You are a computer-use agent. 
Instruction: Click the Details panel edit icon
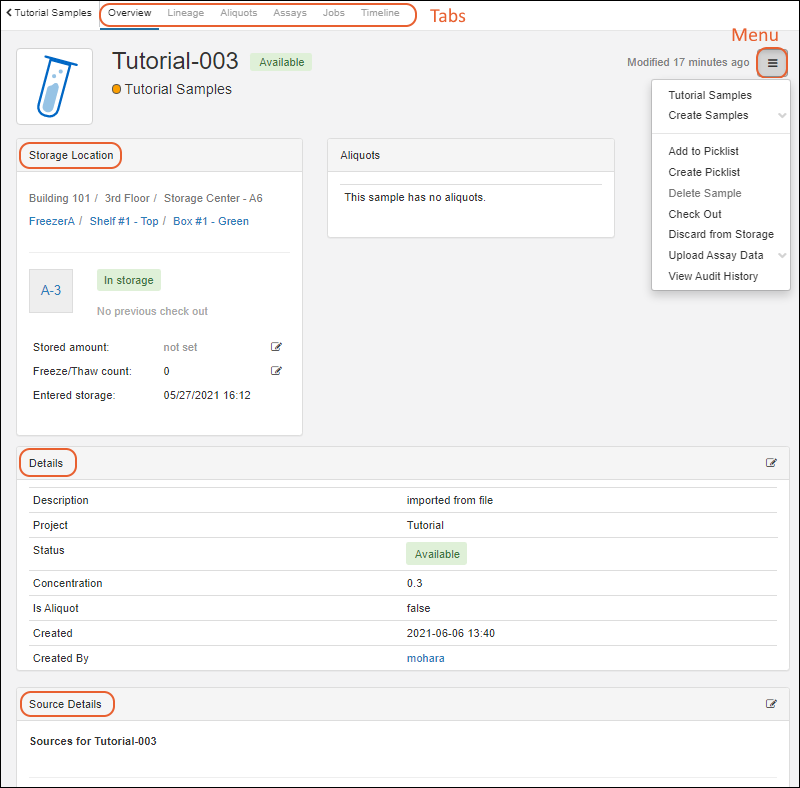pos(771,463)
